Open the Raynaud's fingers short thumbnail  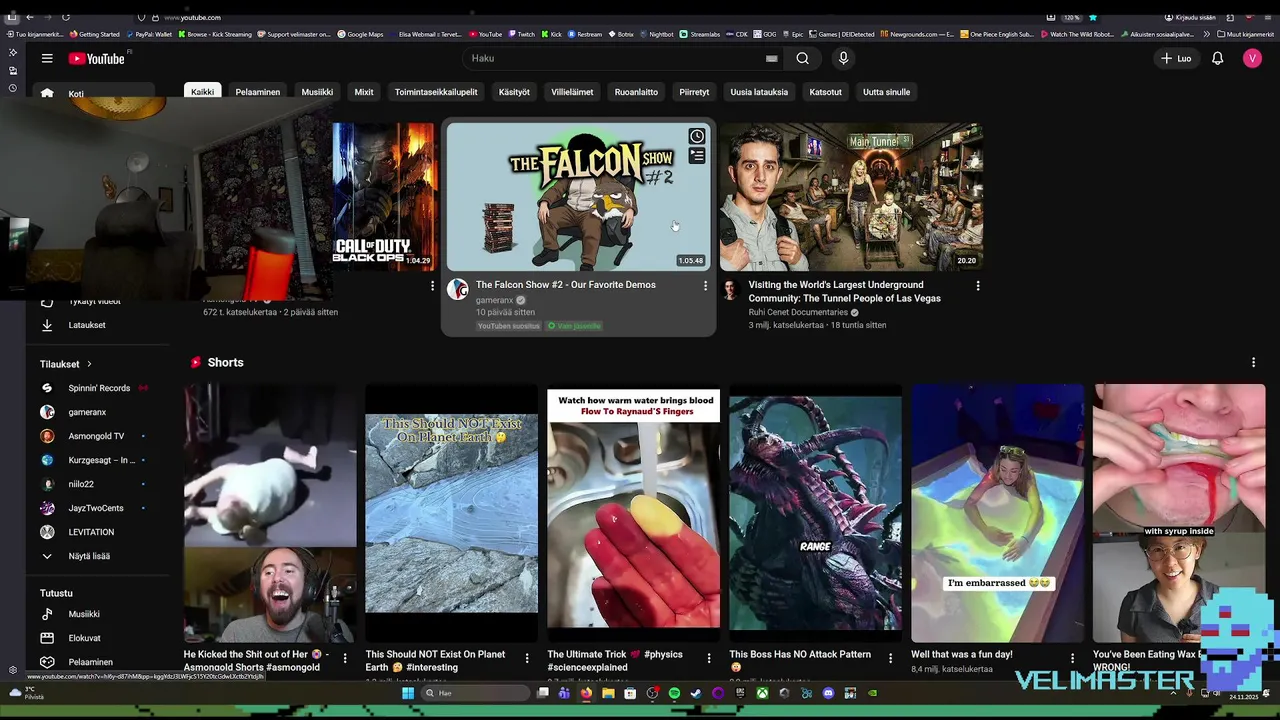633,512
